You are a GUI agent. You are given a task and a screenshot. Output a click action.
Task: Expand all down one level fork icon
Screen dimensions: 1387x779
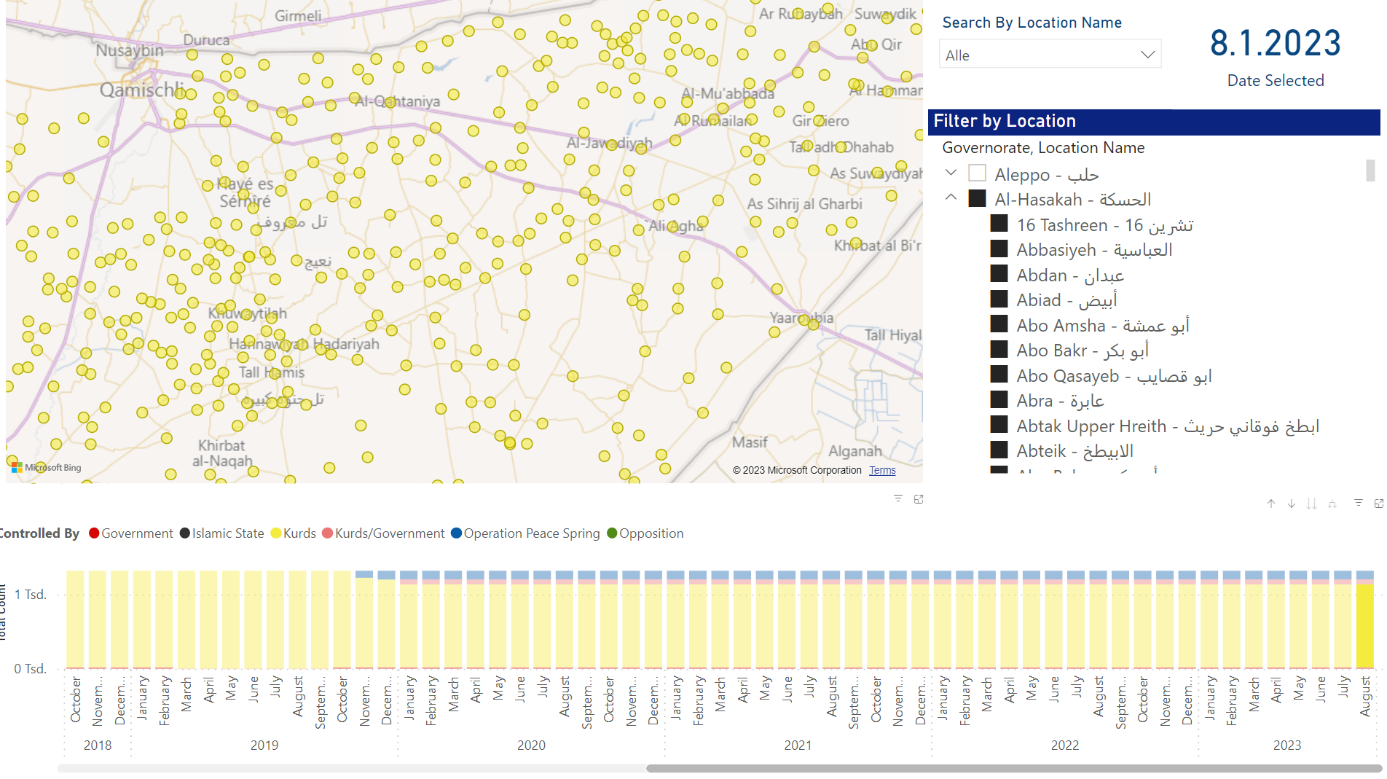(x=1331, y=504)
